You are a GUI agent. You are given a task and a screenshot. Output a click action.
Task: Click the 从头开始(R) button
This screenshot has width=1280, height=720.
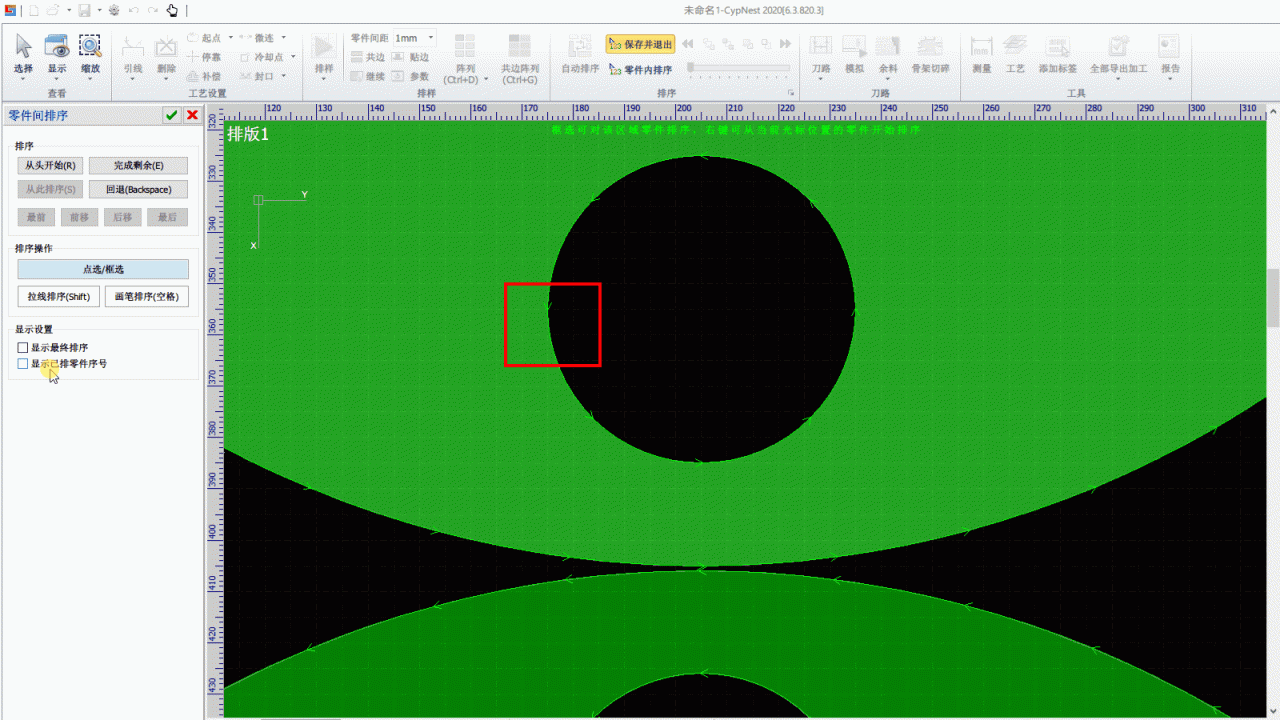point(50,166)
